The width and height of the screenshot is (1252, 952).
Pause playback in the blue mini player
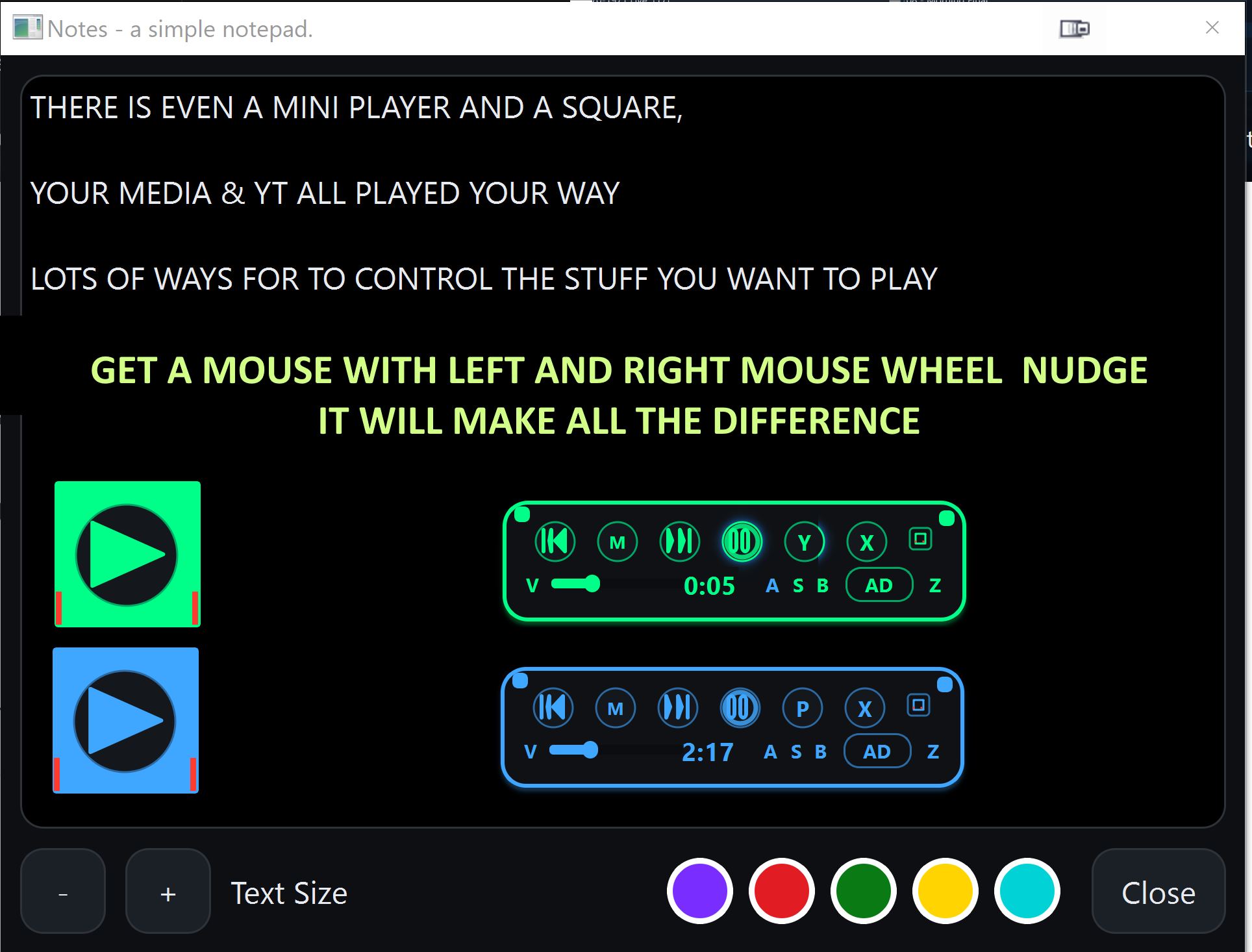coord(740,707)
